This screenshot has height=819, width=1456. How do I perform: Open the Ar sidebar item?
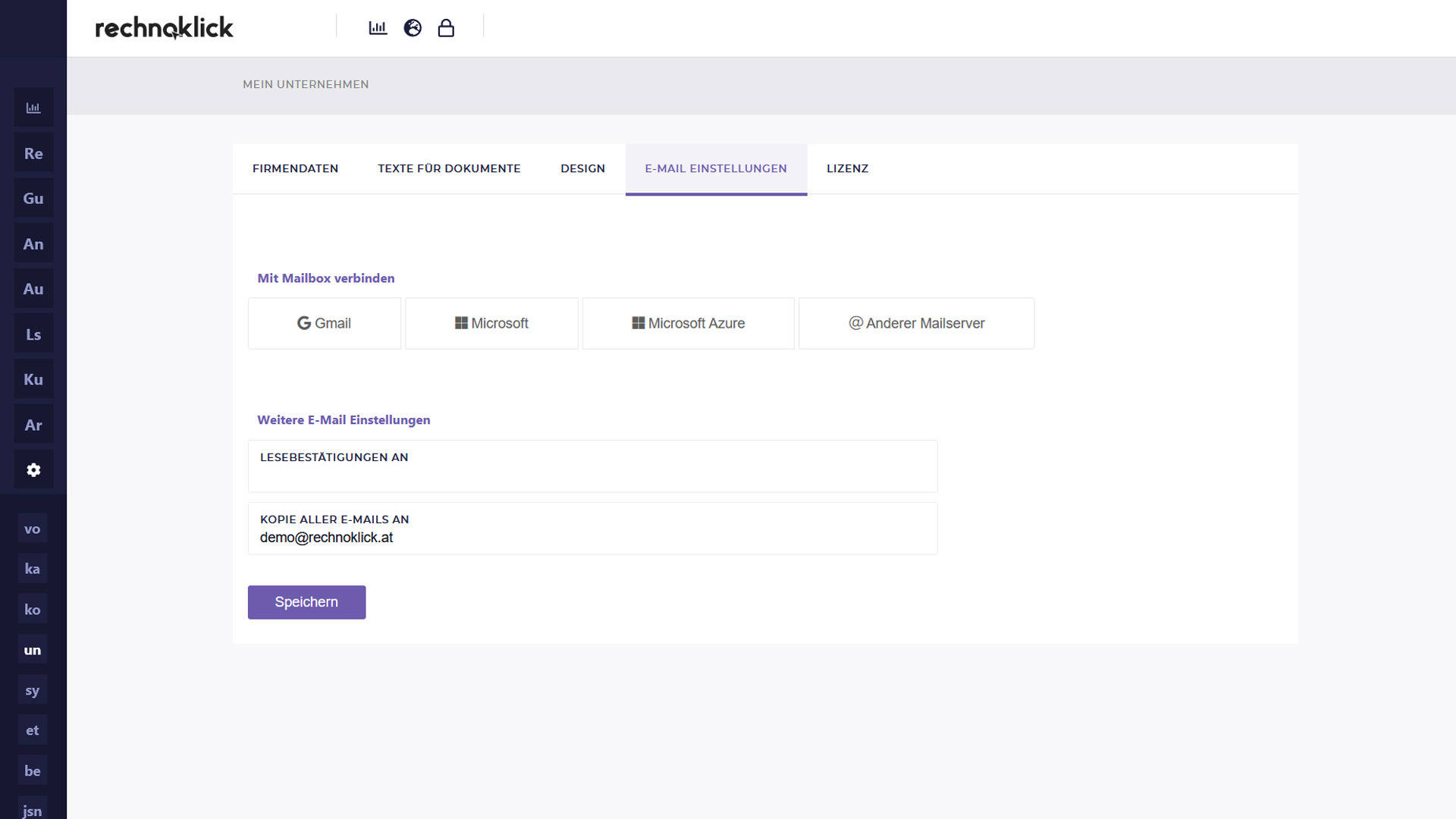[x=33, y=425]
